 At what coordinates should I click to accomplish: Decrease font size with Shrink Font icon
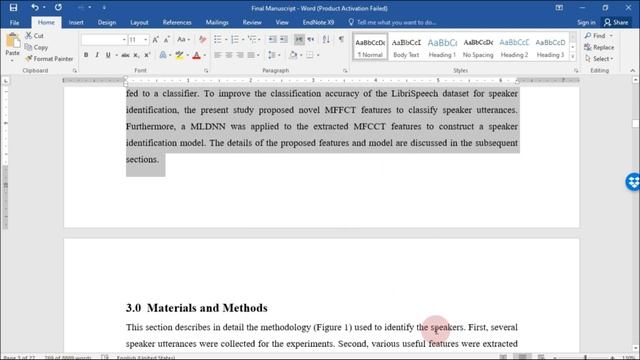(167, 40)
